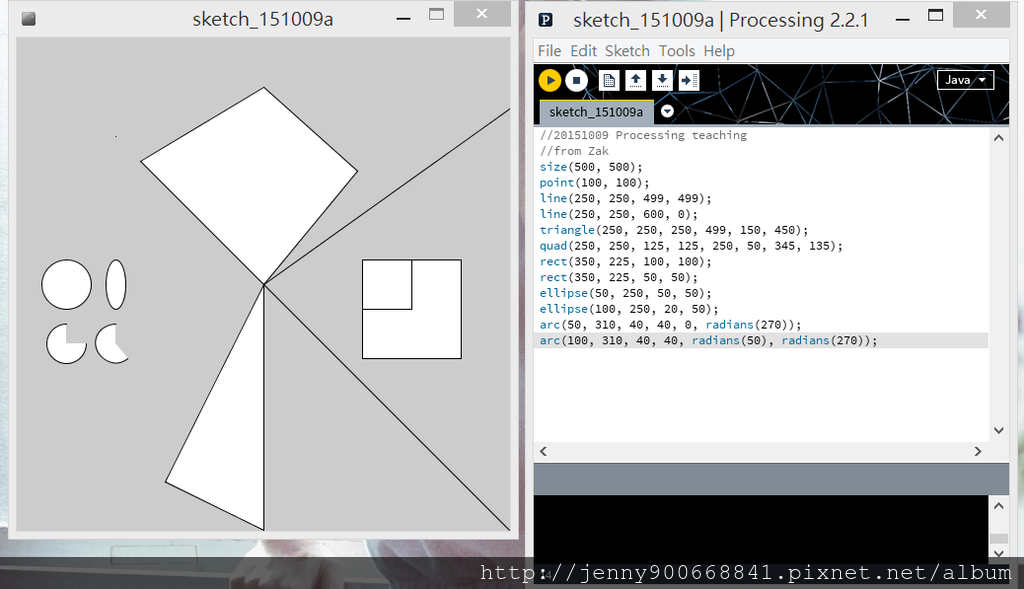
Task: Click the ellipse(50, 250, 50, 50); line
Action: click(x=625, y=293)
